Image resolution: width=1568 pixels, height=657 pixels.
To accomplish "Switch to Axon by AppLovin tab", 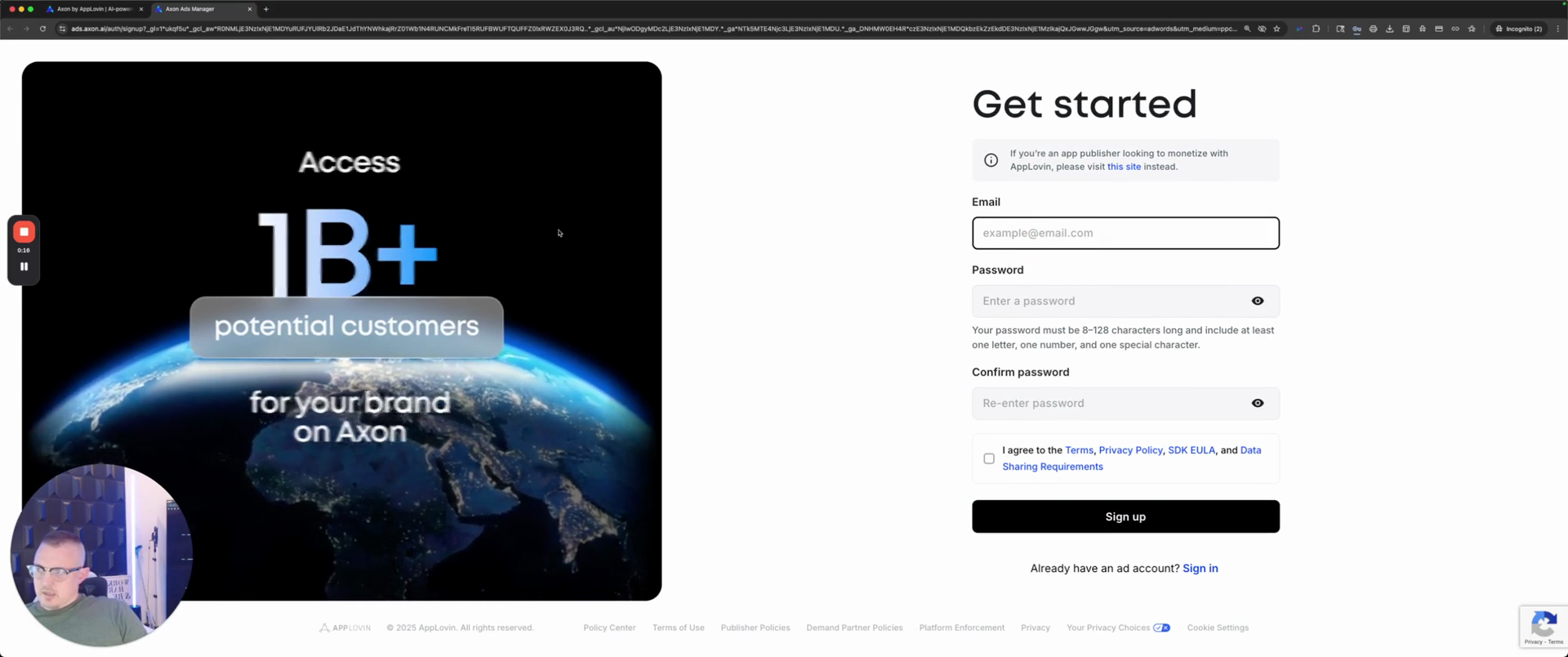I will tap(94, 9).
